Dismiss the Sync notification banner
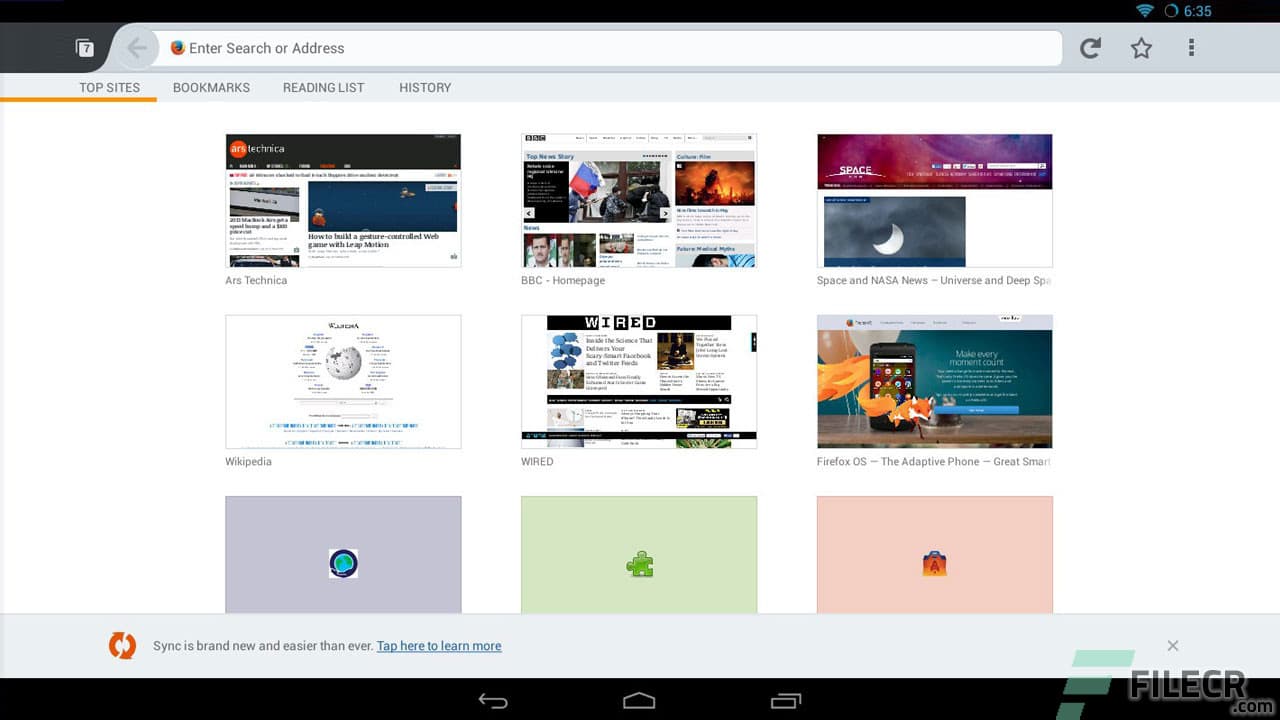 point(1172,645)
